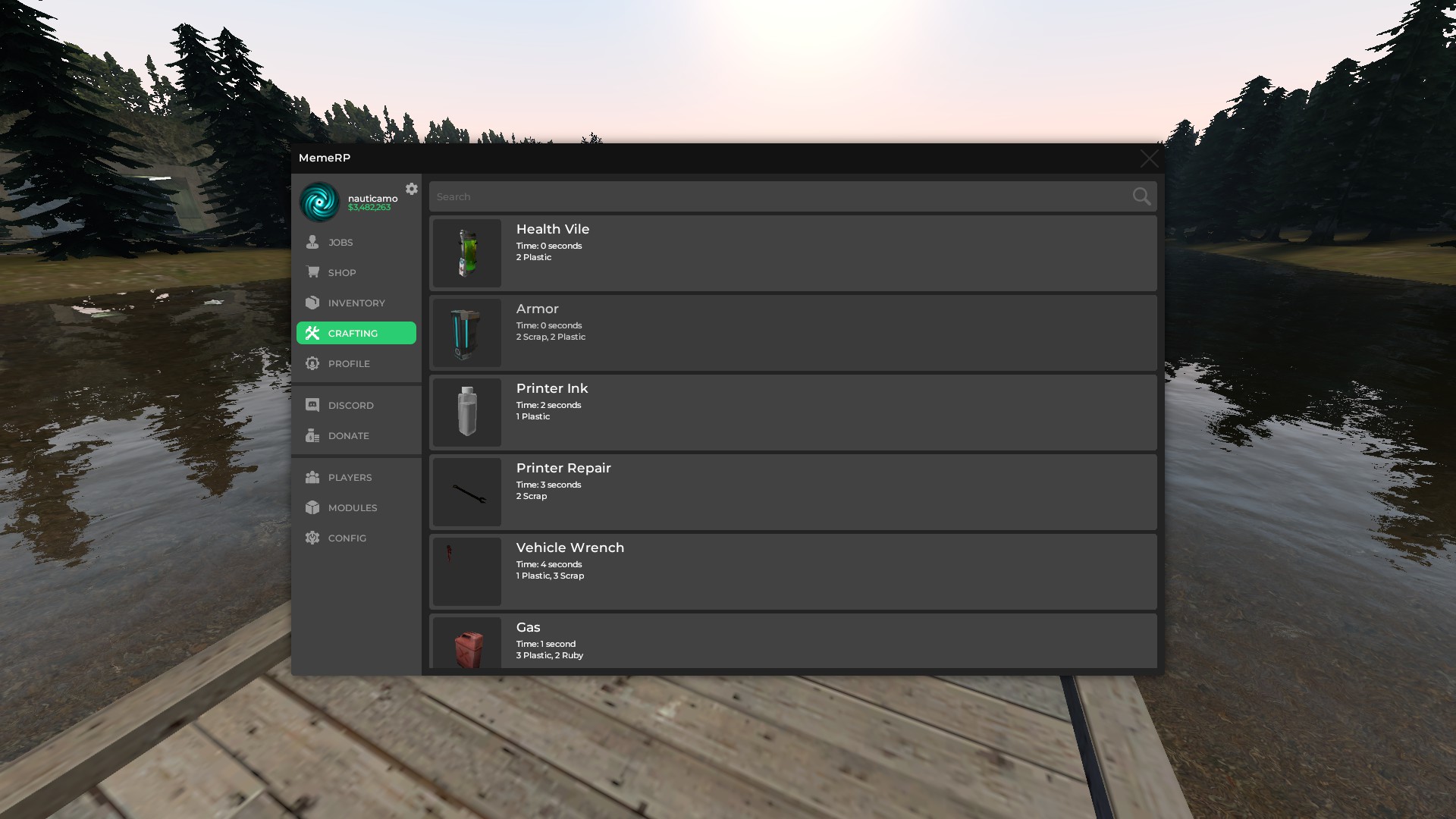Click the Printer Ink bottle thumbnail
The width and height of the screenshot is (1456, 819).
467,413
